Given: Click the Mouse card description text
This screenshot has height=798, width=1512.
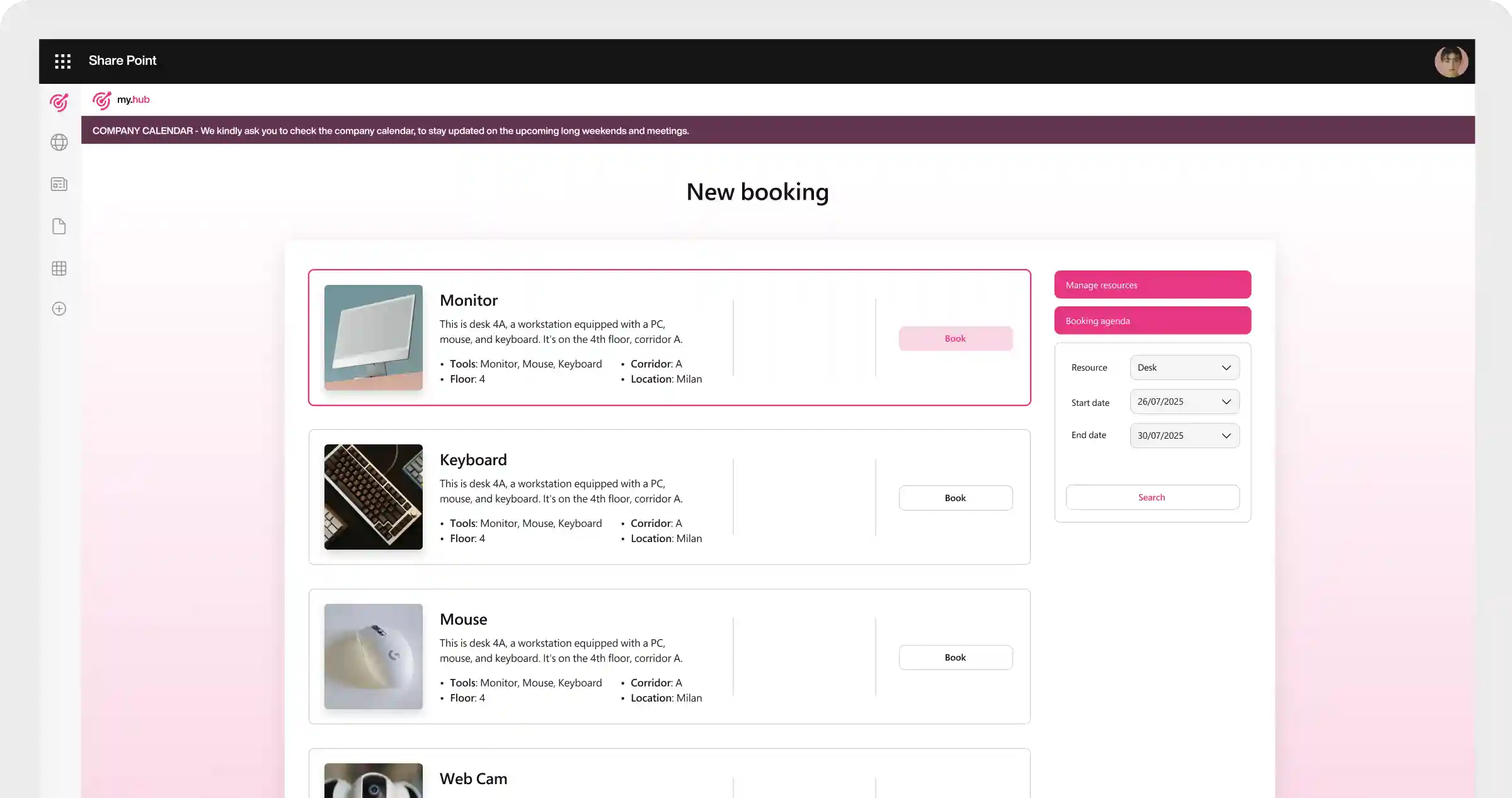Looking at the screenshot, I should tap(561, 651).
